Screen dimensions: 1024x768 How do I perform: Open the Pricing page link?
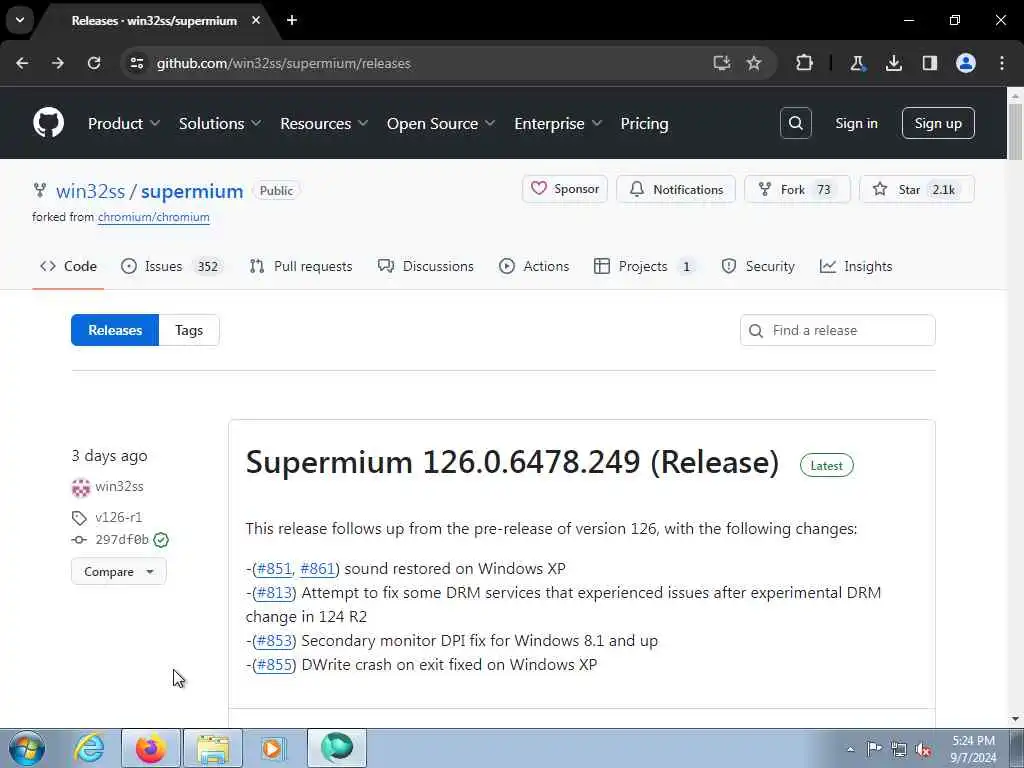coord(645,123)
